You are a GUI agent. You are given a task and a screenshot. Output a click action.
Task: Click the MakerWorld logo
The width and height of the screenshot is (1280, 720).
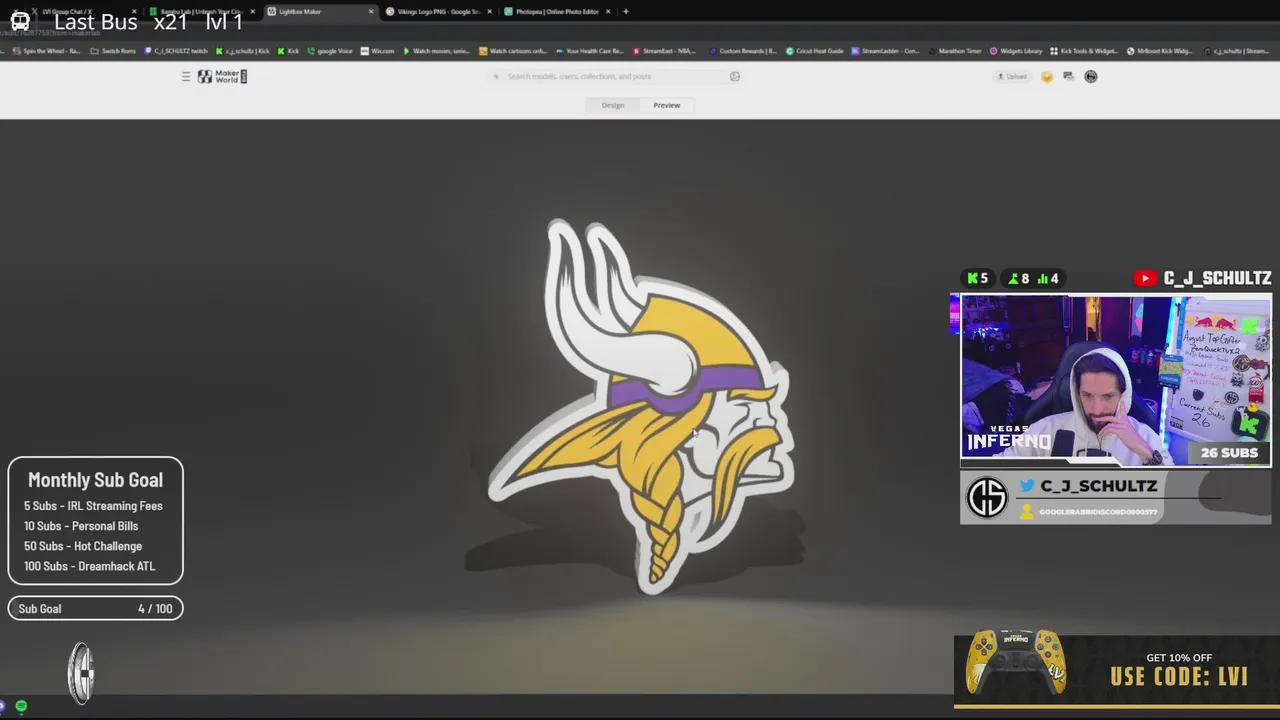222,76
